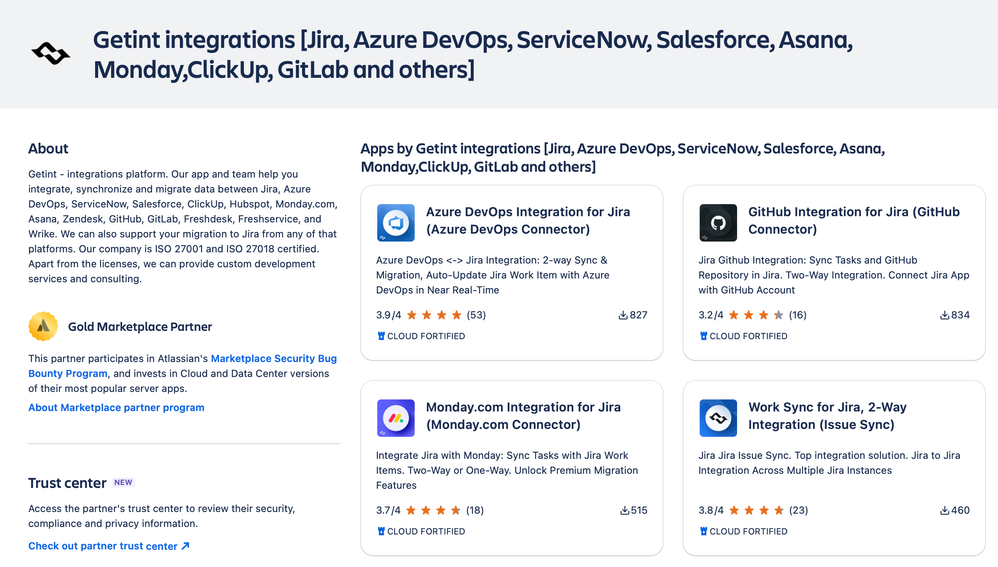
Task: Click the Gold Marketplace Partner badge icon
Action: click(43, 326)
